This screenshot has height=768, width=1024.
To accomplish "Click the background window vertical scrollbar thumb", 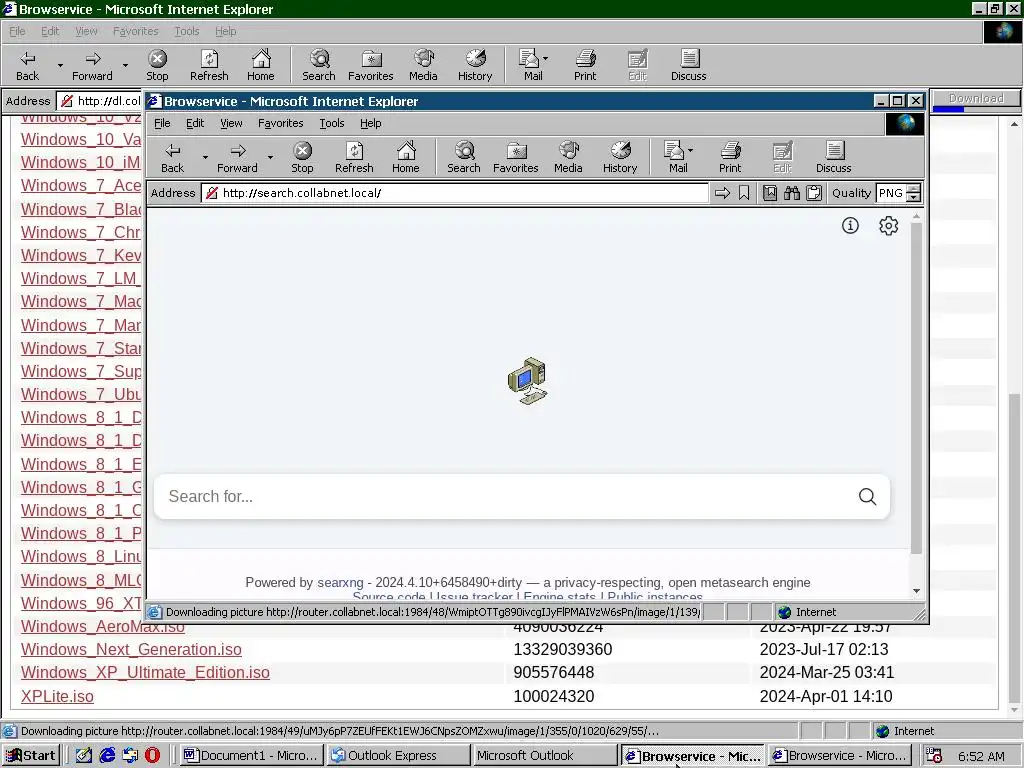I will [x=1014, y=547].
